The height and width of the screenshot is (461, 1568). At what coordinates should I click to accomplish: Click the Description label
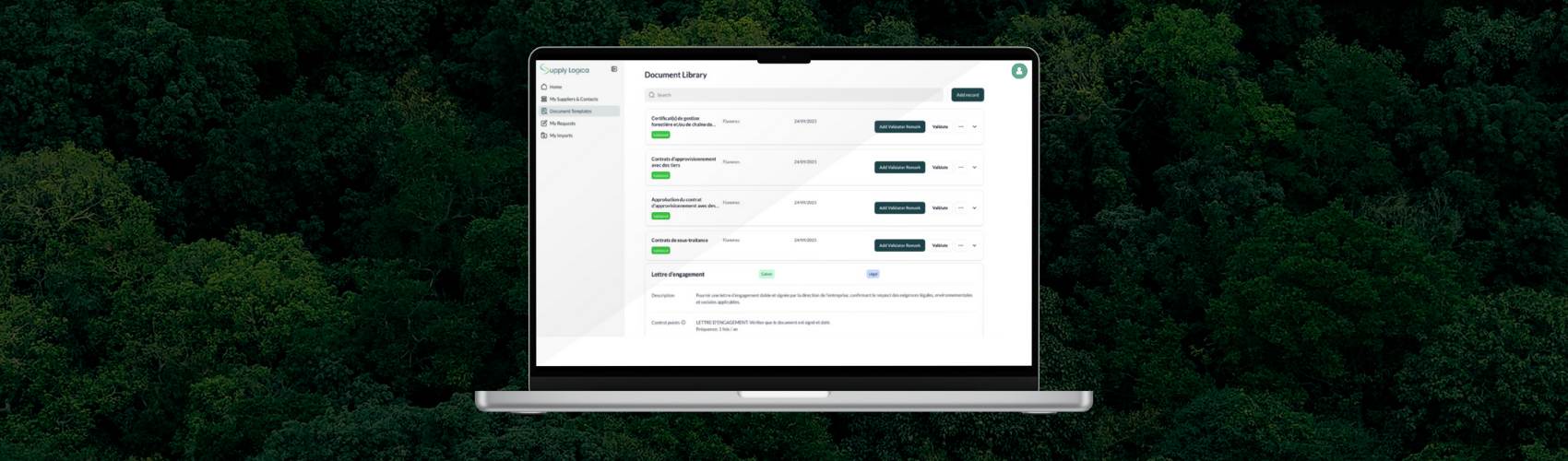[663, 295]
